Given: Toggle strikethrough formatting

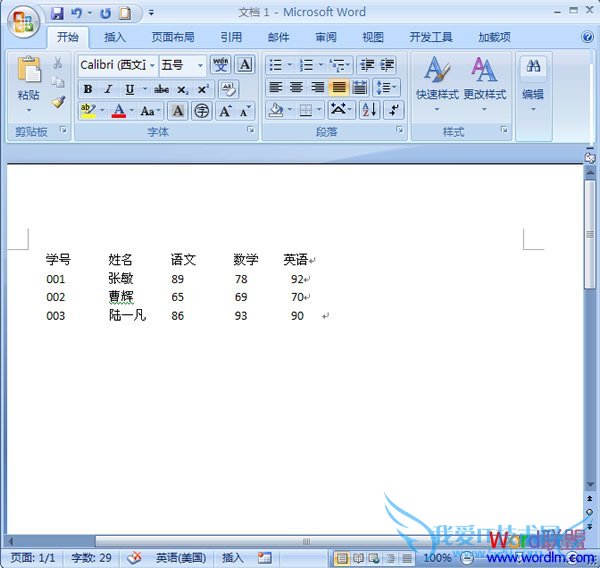Looking at the screenshot, I should (x=161, y=90).
